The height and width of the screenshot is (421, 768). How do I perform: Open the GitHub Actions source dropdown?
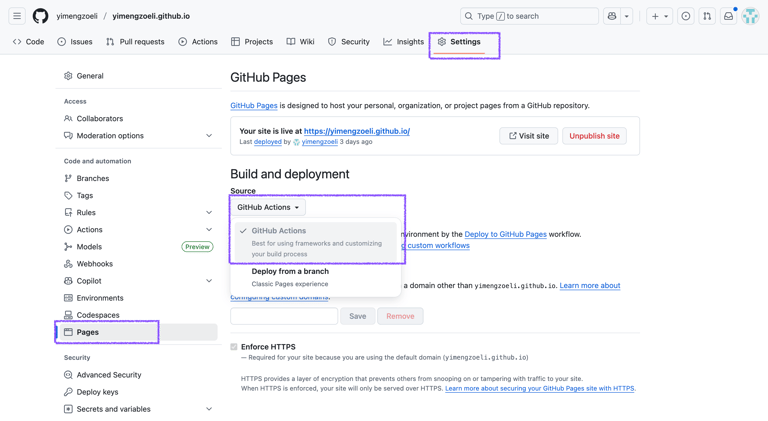click(x=268, y=207)
